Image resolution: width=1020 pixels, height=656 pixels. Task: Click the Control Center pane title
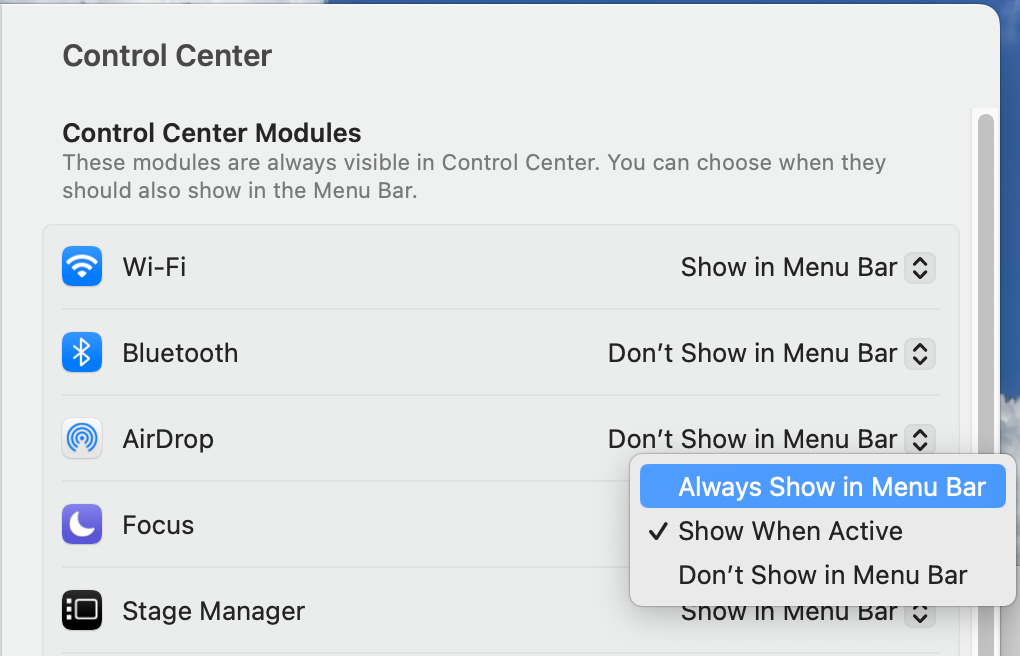167,56
